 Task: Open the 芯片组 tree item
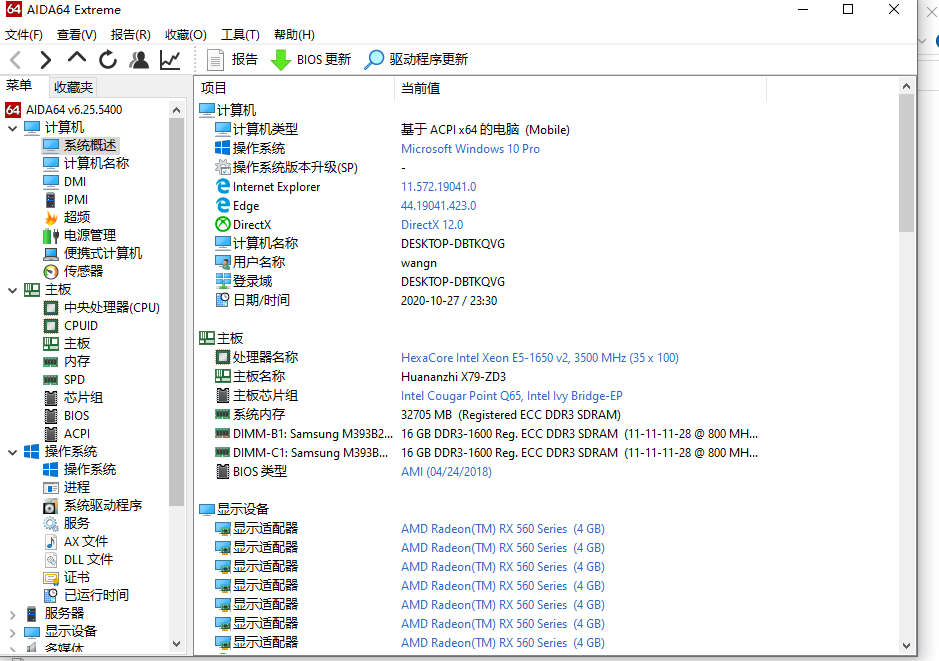click(73, 398)
